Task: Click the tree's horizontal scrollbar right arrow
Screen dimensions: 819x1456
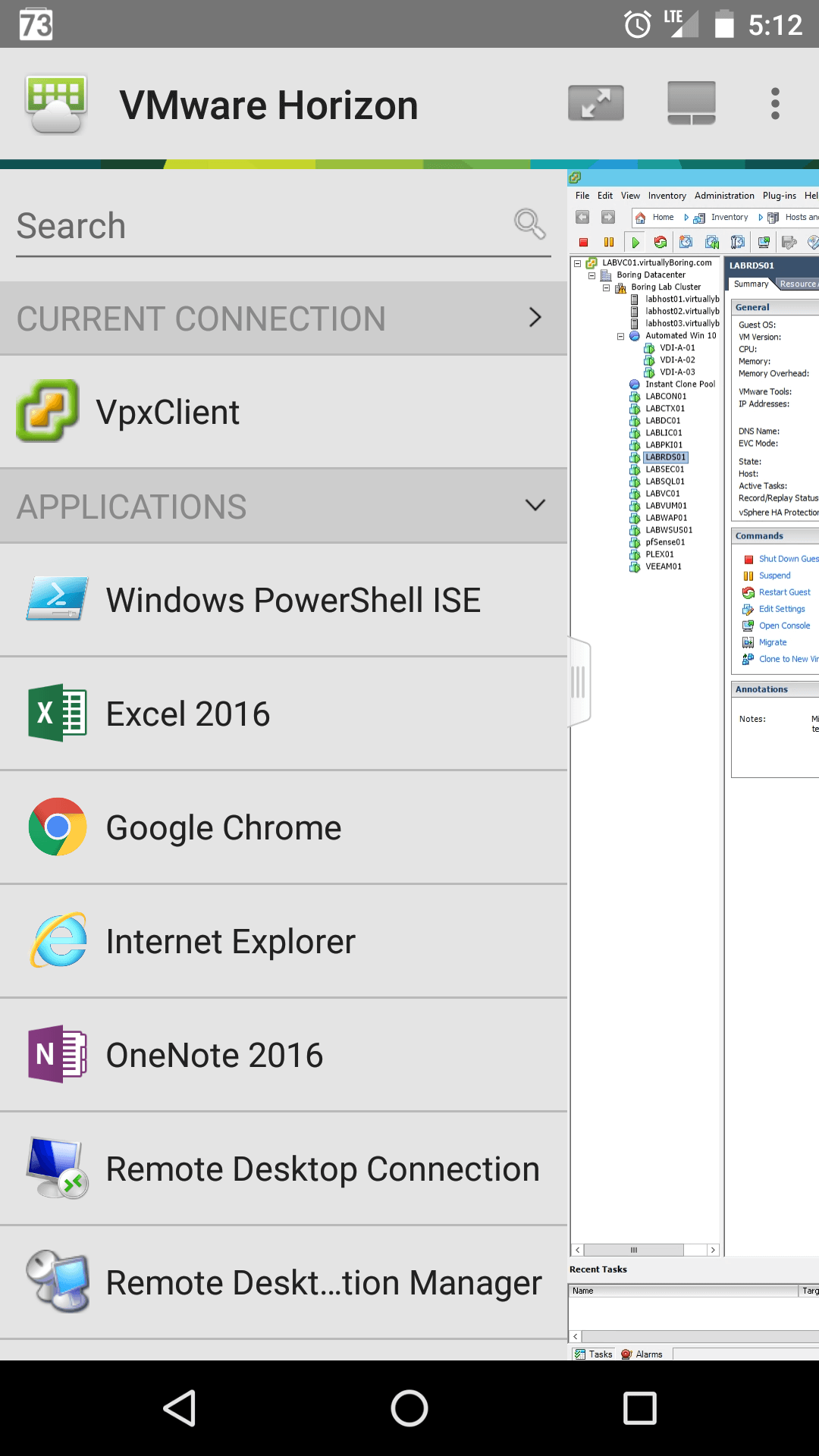Action: click(x=713, y=1250)
